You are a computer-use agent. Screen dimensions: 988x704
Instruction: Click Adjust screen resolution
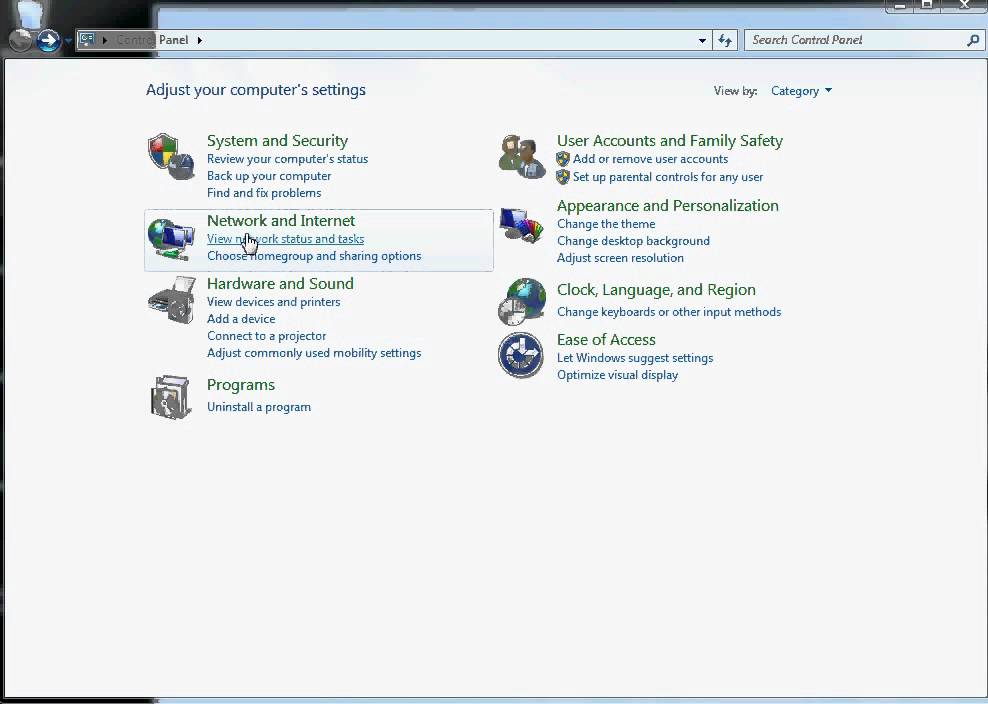pos(620,258)
